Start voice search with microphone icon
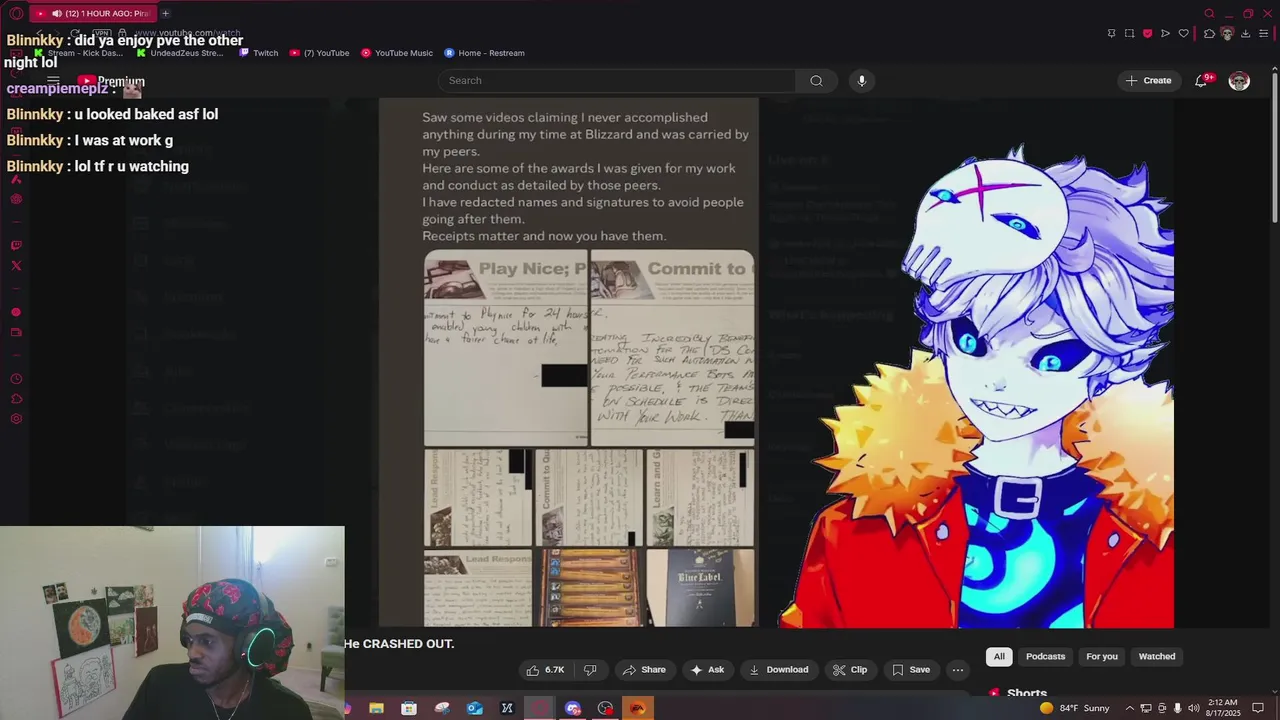This screenshot has width=1280, height=720. (x=862, y=80)
